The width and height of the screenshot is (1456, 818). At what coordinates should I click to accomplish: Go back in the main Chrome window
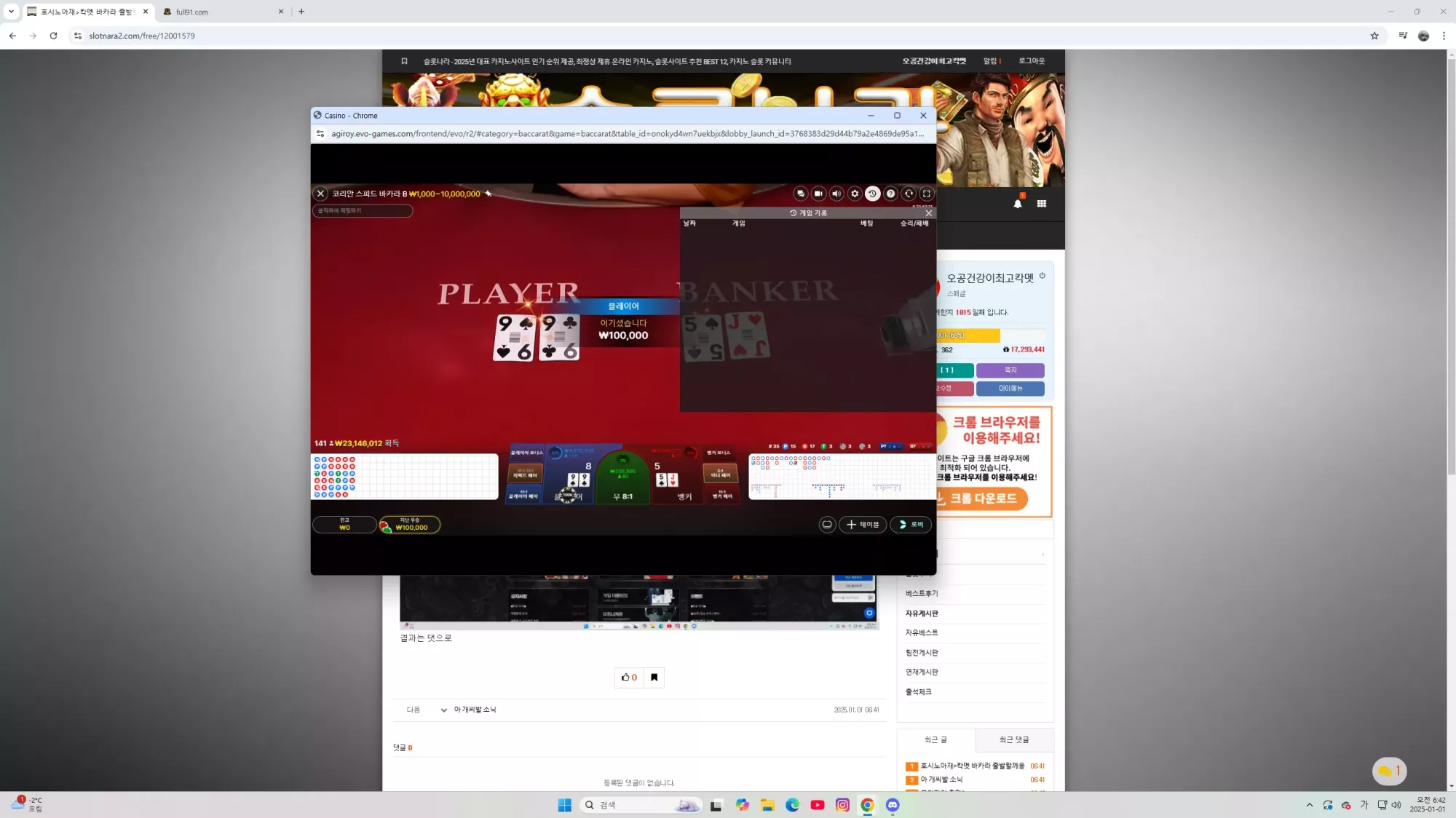tap(12, 36)
